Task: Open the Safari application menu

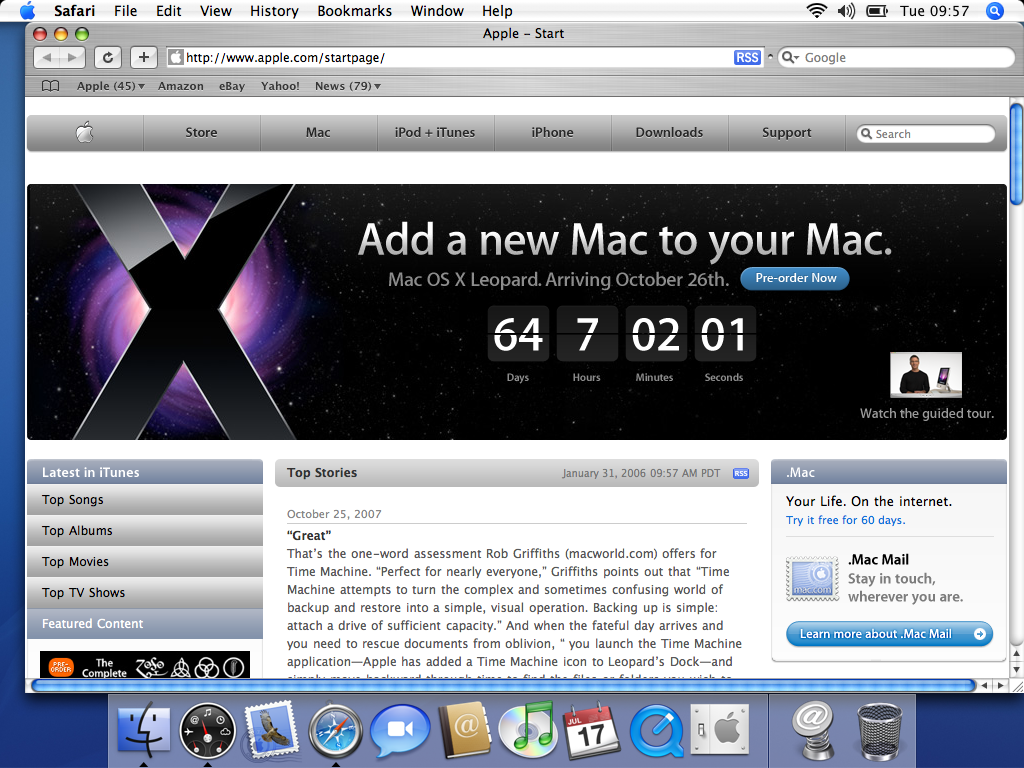Action: coord(74,11)
